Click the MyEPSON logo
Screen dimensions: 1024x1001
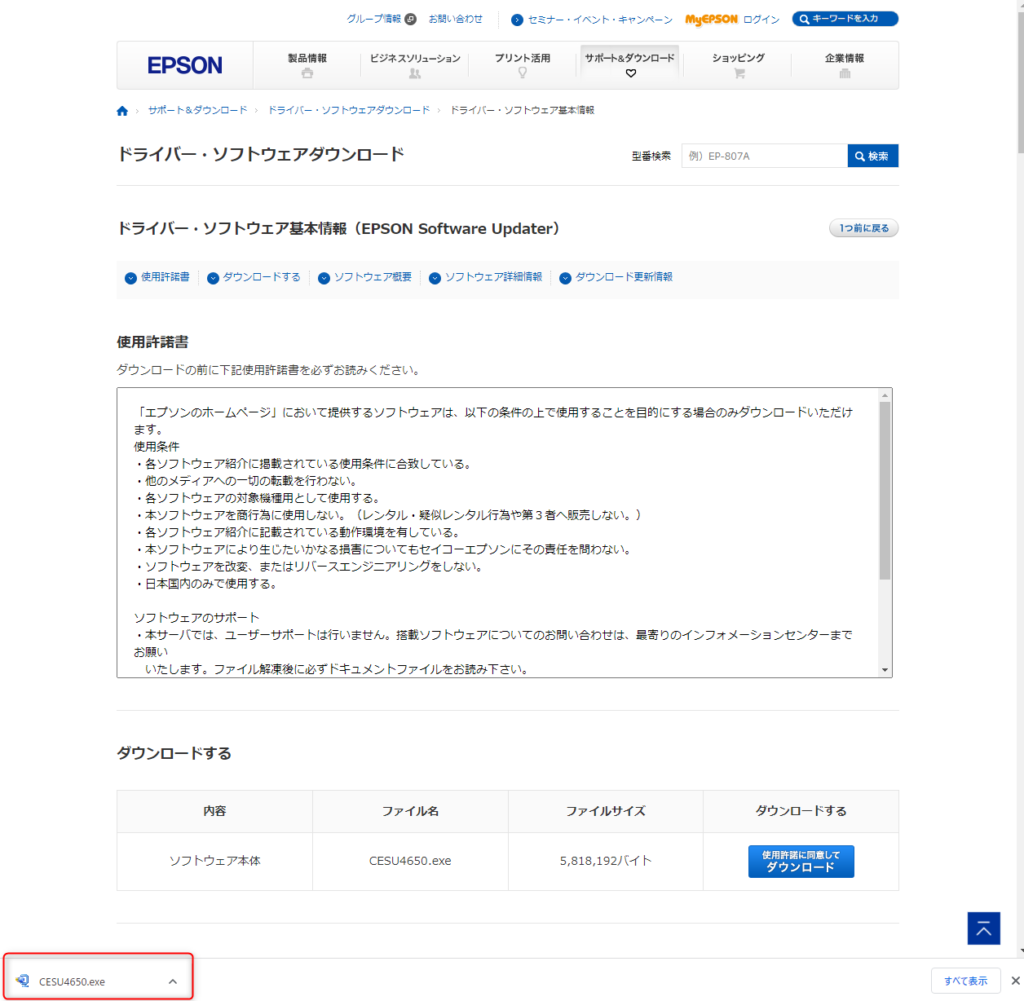(x=711, y=20)
